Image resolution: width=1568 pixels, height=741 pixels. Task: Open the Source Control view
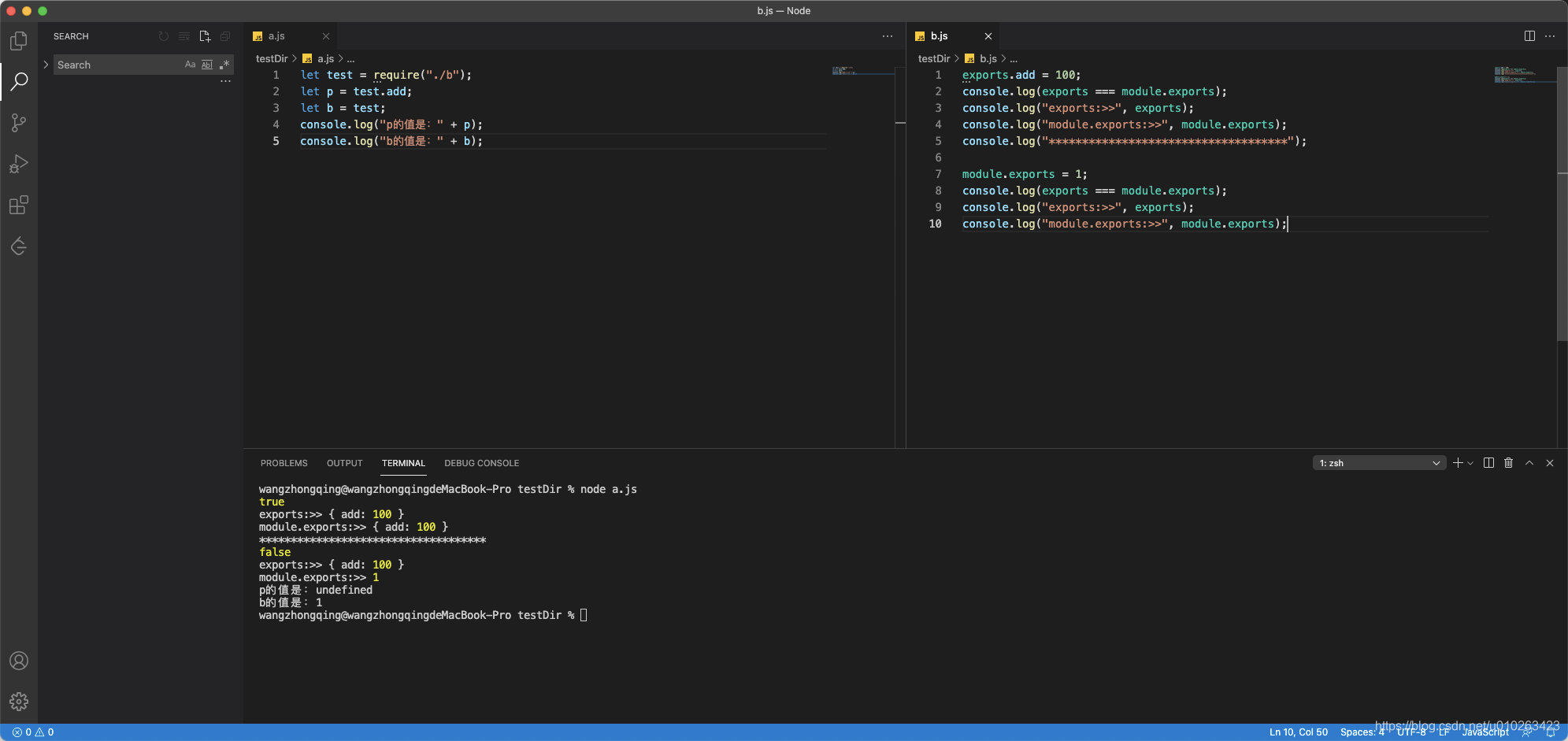point(19,122)
